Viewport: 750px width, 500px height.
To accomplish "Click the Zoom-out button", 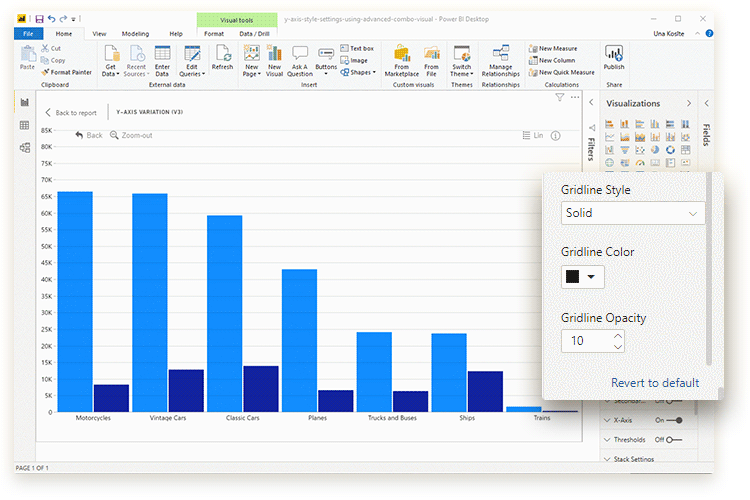I will coord(131,135).
